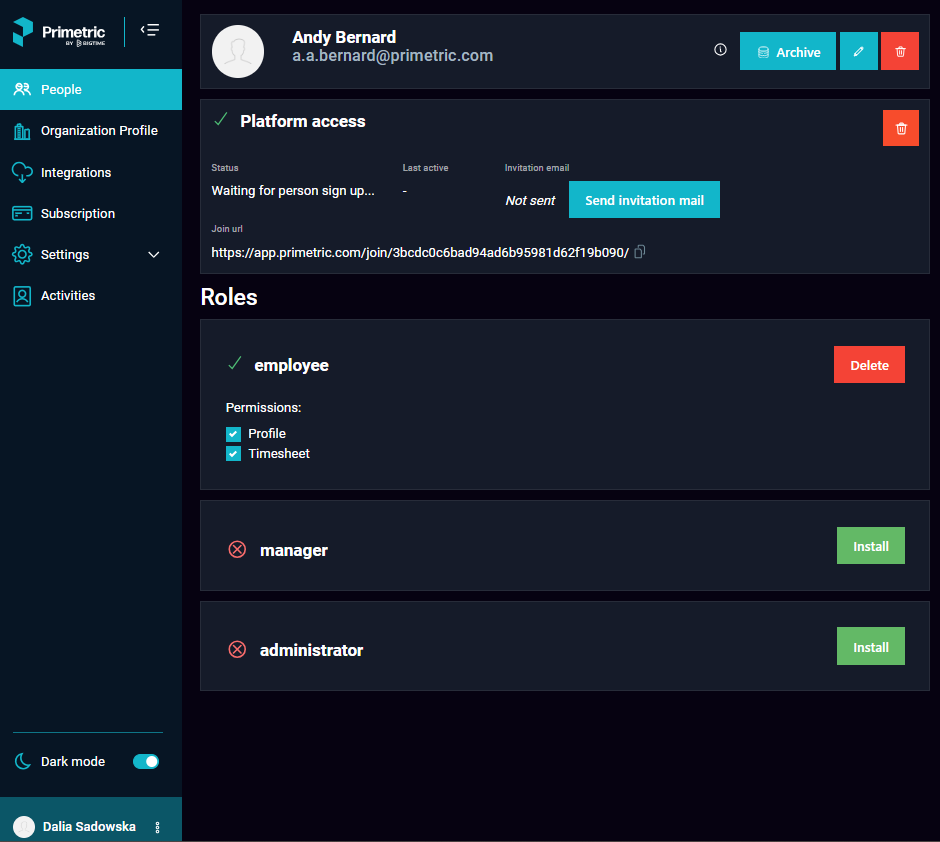Click the info icon next to Archive
Image resolution: width=940 pixels, height=842 pixels.
721,50
